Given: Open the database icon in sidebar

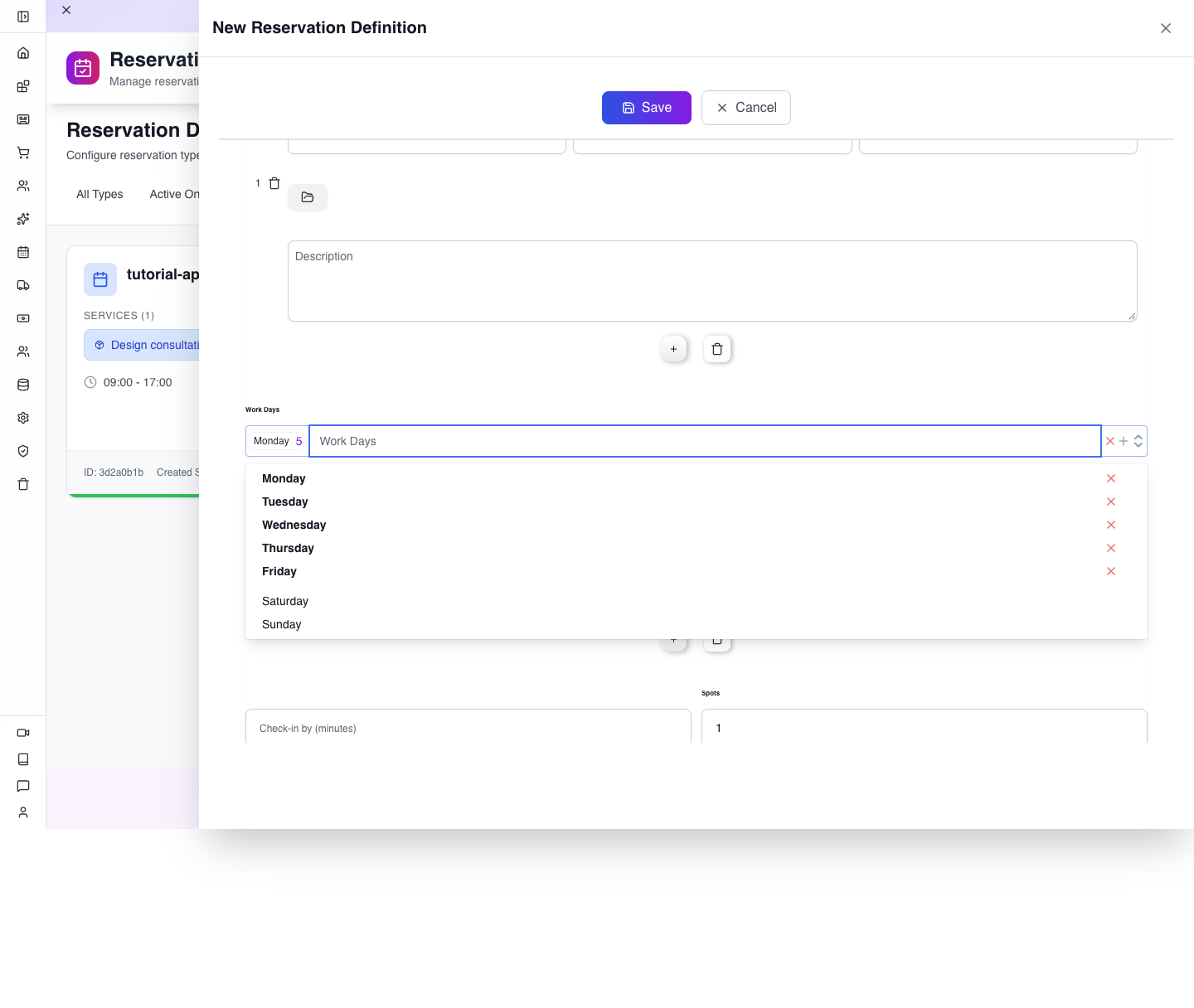Looking at the screenshot, I should coord(23,385).
